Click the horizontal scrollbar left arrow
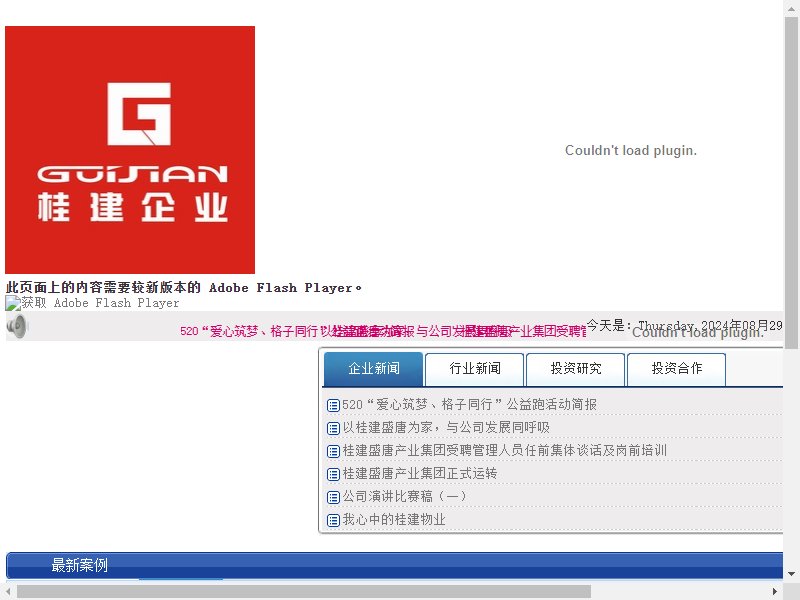The height and width of the screenshot is (600, 800). pyautogui.click(x=8, y=592)
